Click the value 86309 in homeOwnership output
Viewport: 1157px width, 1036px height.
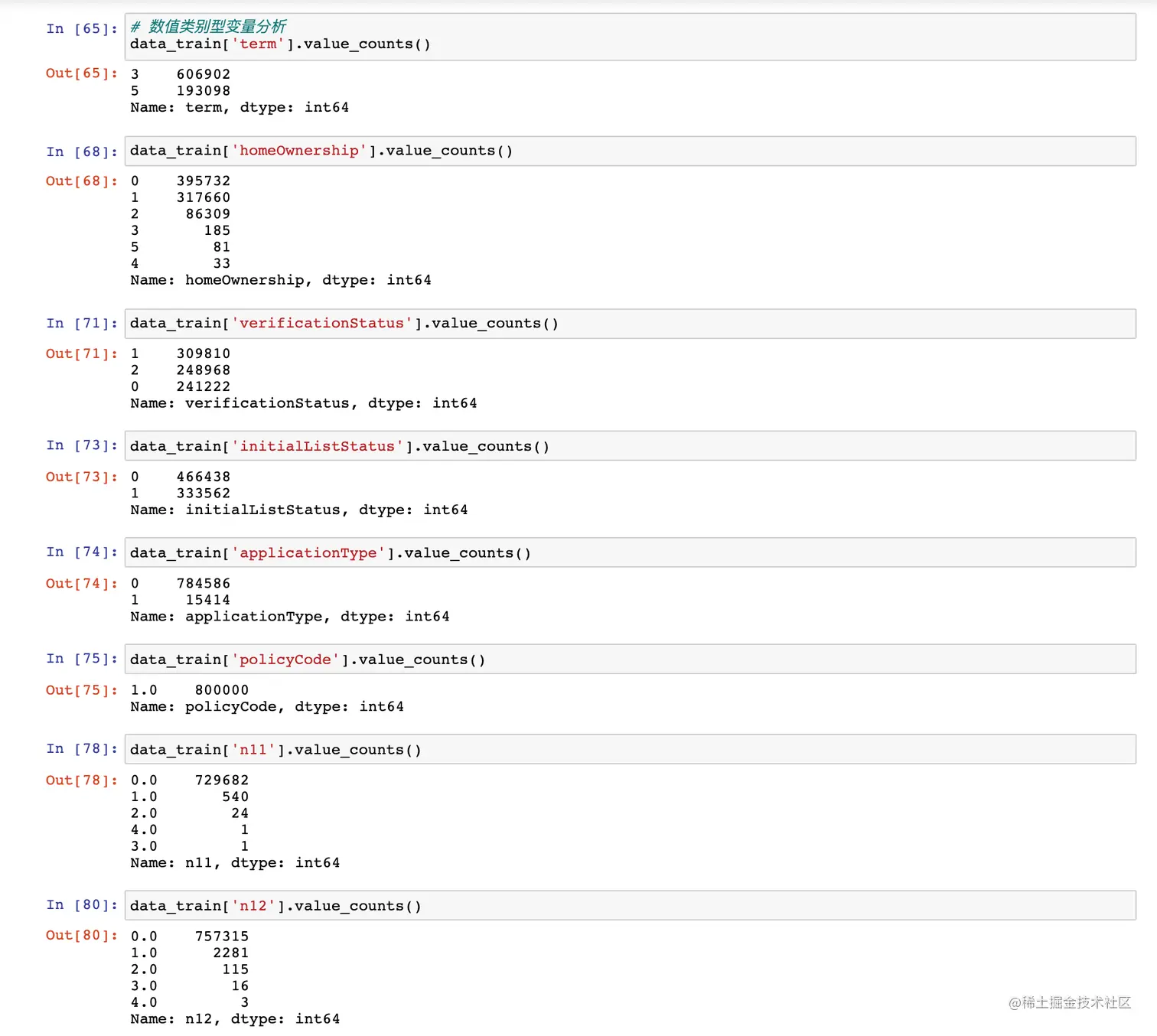208,214
